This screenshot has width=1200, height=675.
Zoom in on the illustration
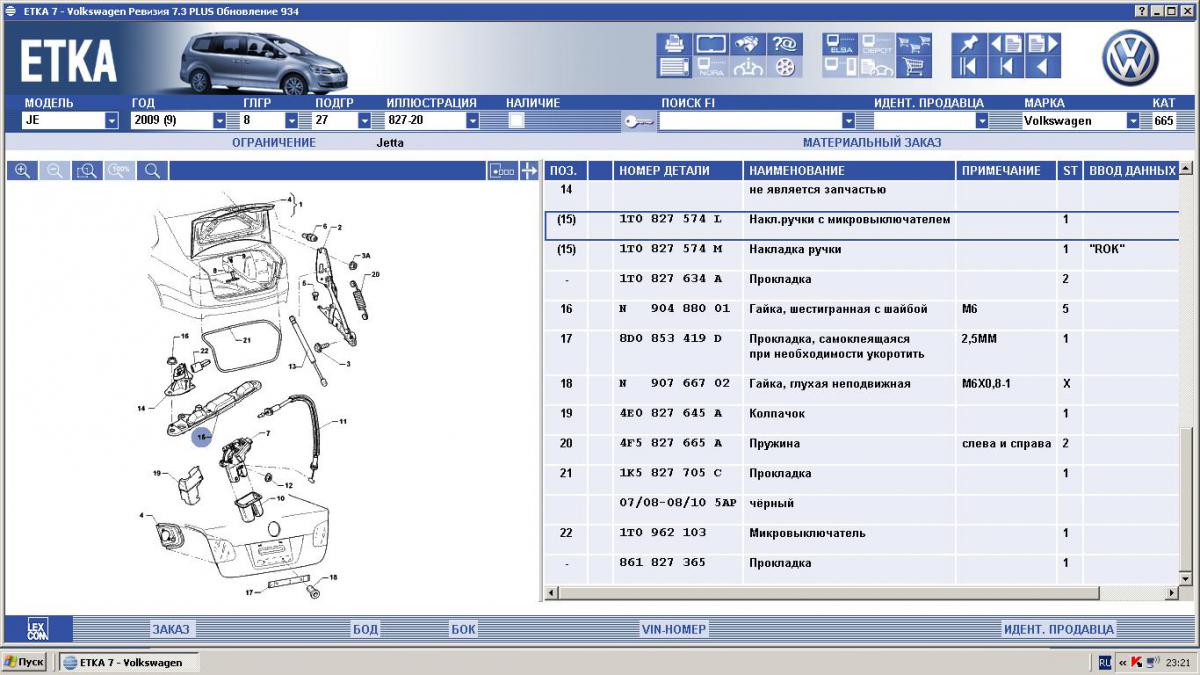tap(22, 171)
